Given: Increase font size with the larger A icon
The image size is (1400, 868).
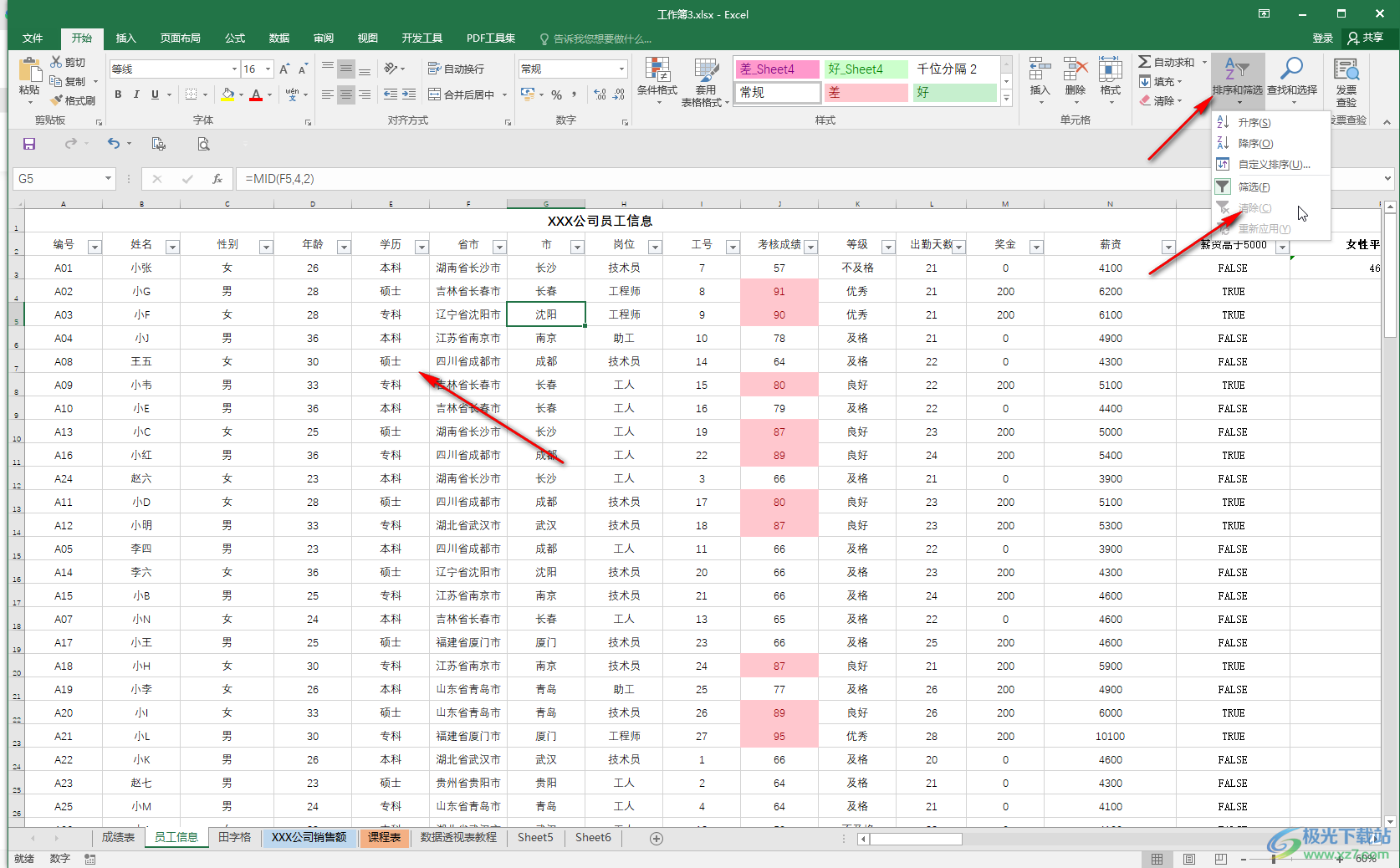Looking at the screenshot, I should point(284,69).
